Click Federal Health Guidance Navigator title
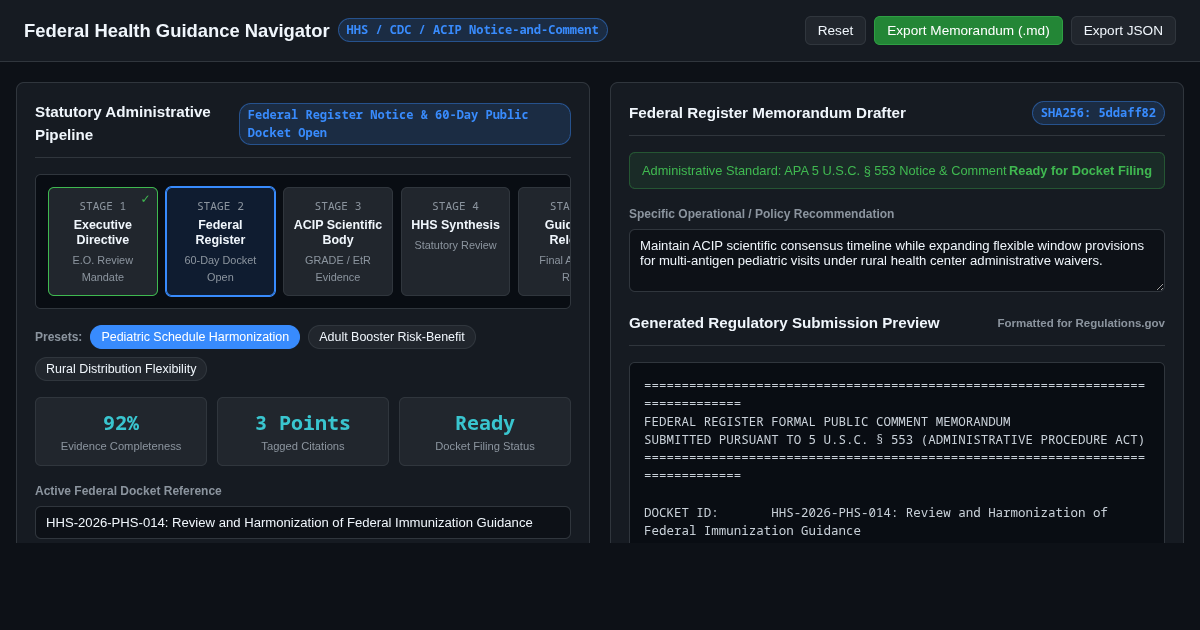Viewport: 1200px width, 630px height. (177, 31)
